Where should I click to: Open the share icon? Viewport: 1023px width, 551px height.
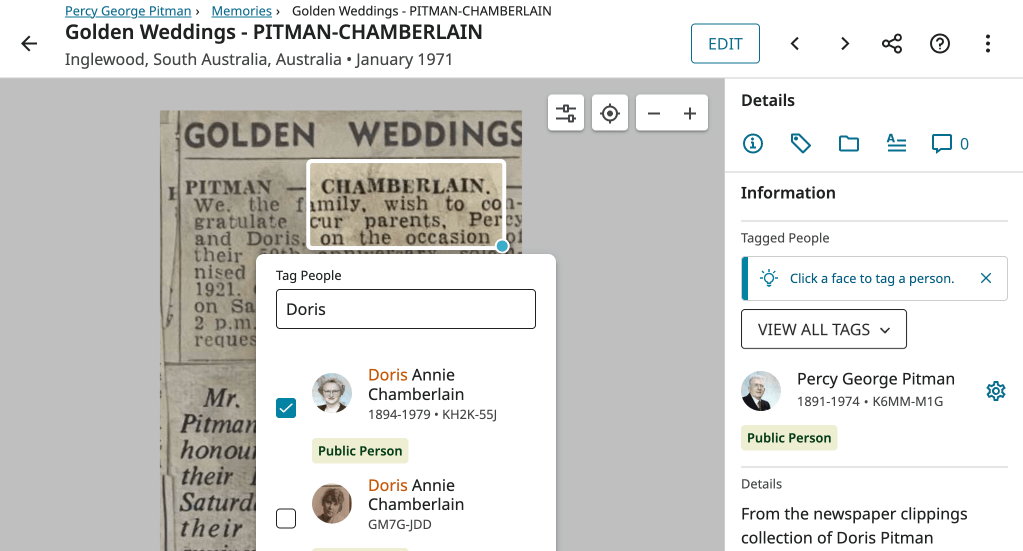pos(892,44)
